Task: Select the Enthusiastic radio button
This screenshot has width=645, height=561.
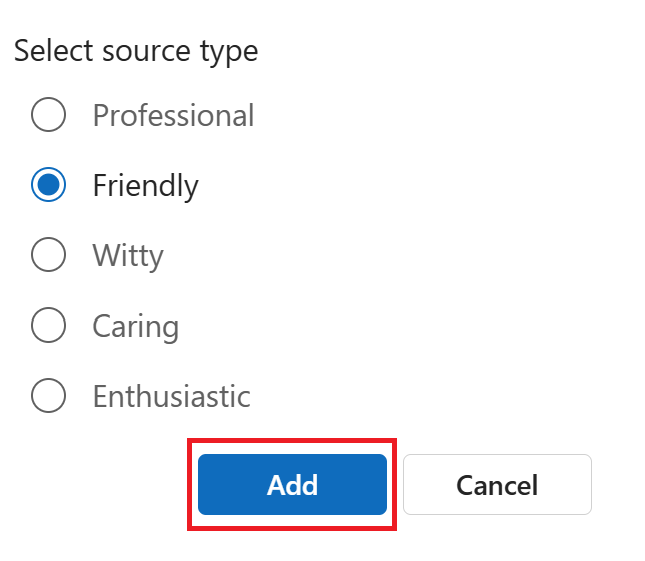Action: [49, 396]
